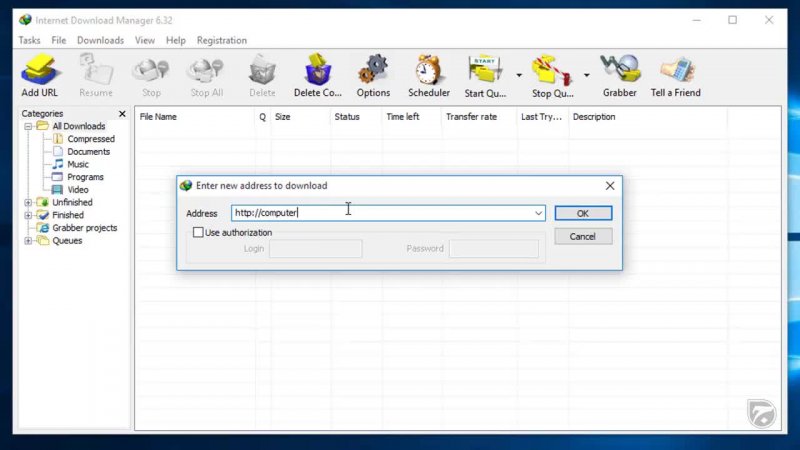Enable the Use authorization checkbox
Viewport: 800px width, 450px height.
pyautogui.click(x=198, y=233)
